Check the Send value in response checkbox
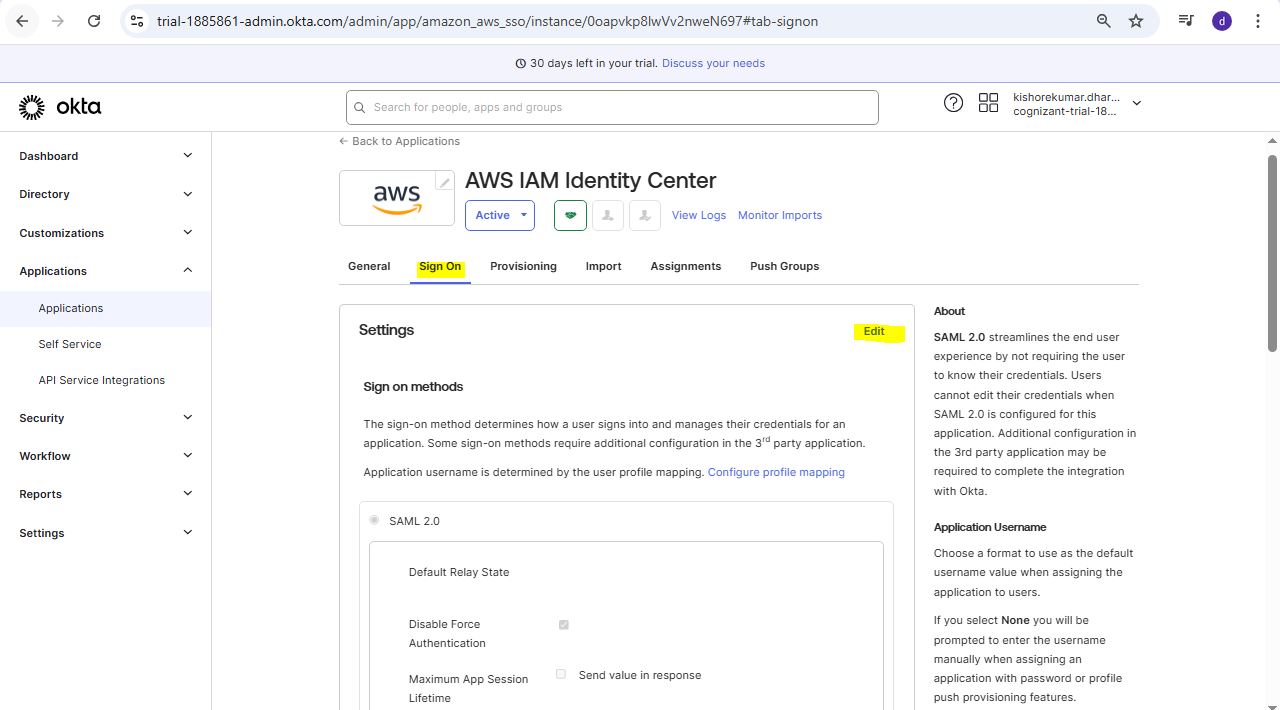The image size is (1280, 710). click(x=561, y=675)
